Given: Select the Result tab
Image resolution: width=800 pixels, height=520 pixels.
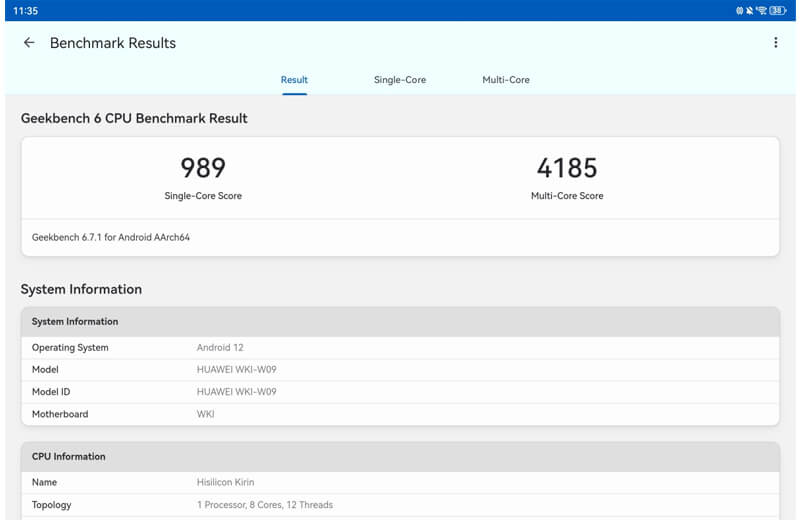Looking at the screenshot, I should pyautogui.click(x=294, y=80).
